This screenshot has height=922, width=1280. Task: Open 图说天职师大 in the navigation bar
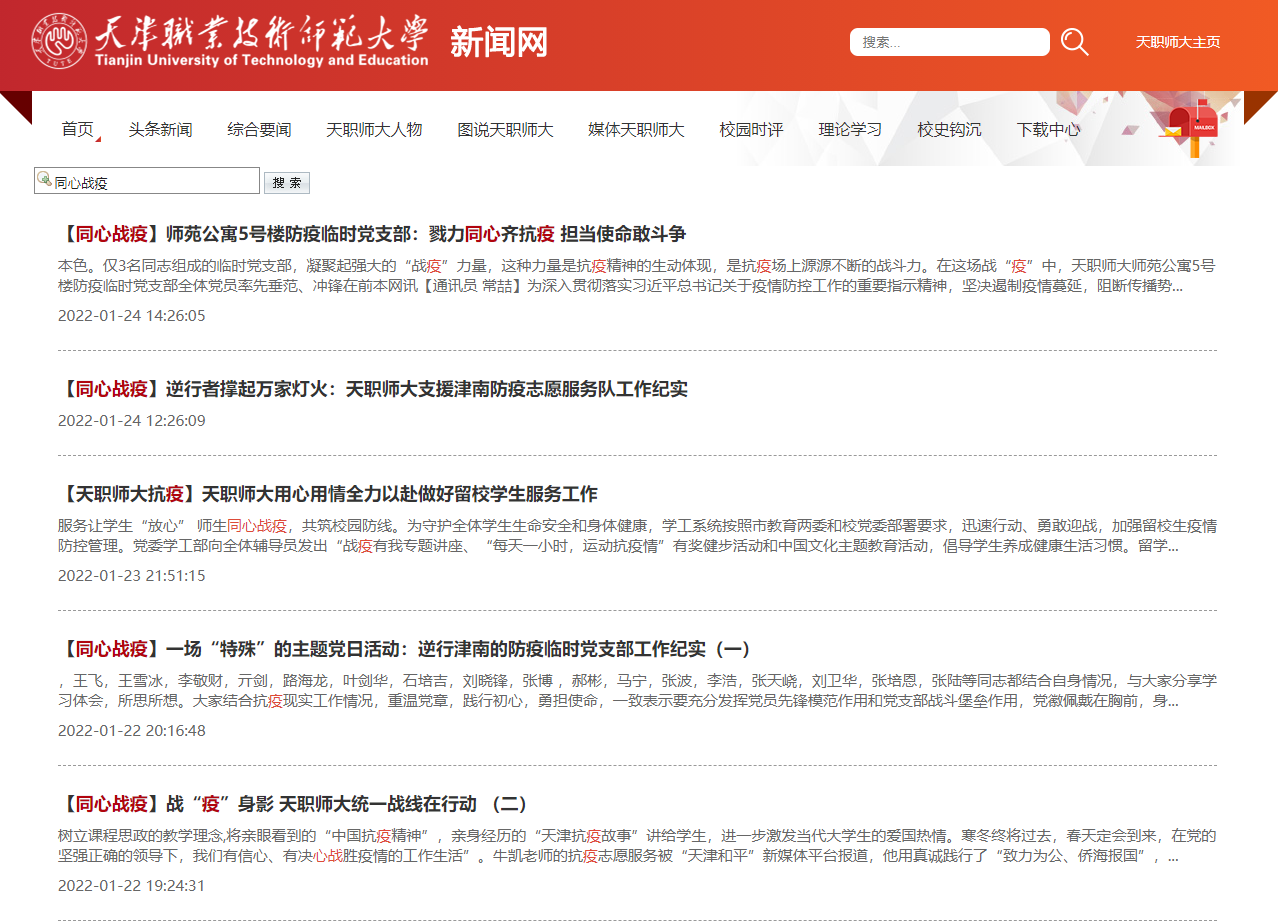point(505,129)
